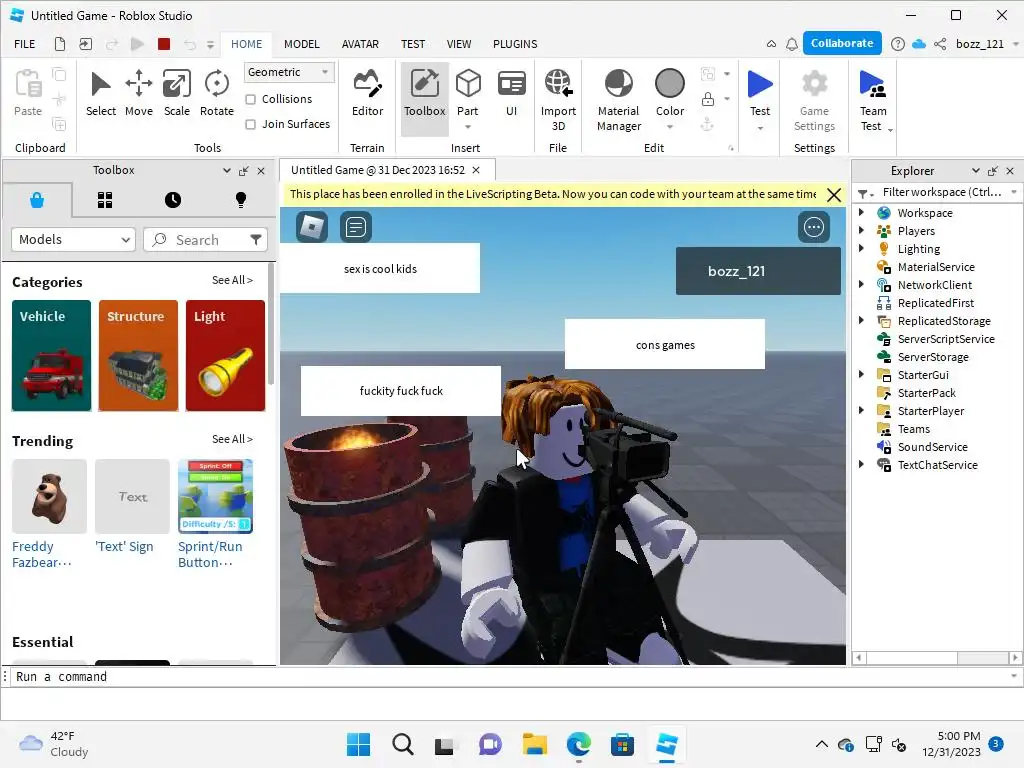
Task: Expand the TextChatService node
Action: coord(861,464)
